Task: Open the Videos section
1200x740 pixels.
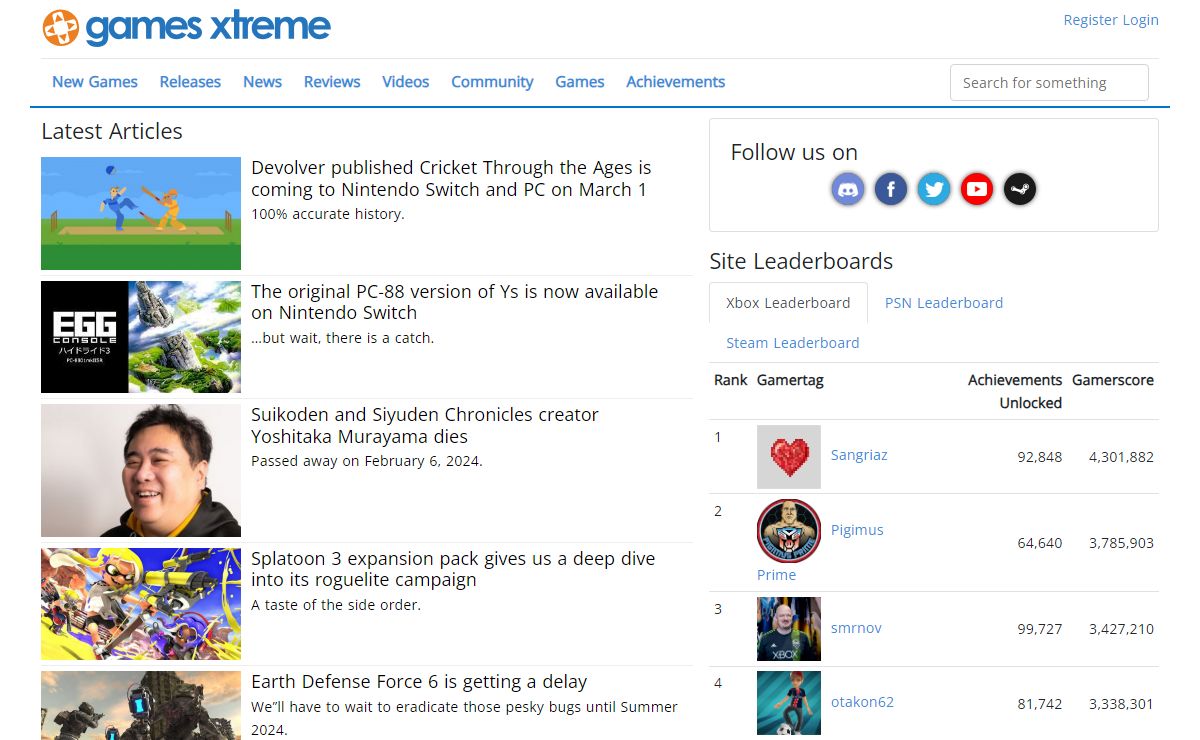Action: click(x=405, y=82)
